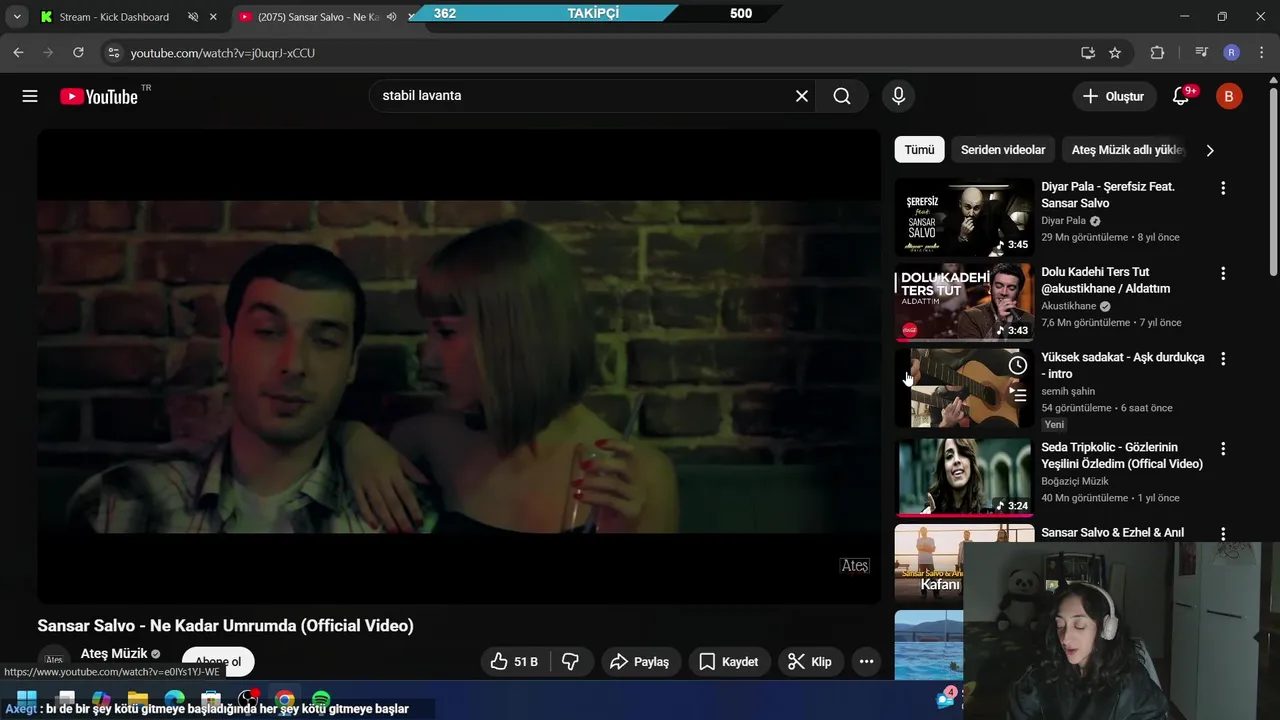The width and height of the screenshot is (1280, 720).
Task: Open File Explorer from the taskbar
Action: (137, 699)
